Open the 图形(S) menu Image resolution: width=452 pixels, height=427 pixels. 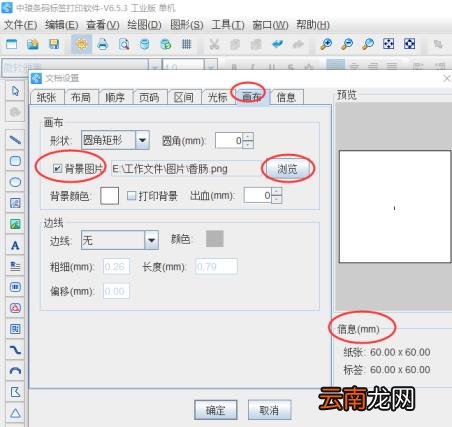[186, 25]
